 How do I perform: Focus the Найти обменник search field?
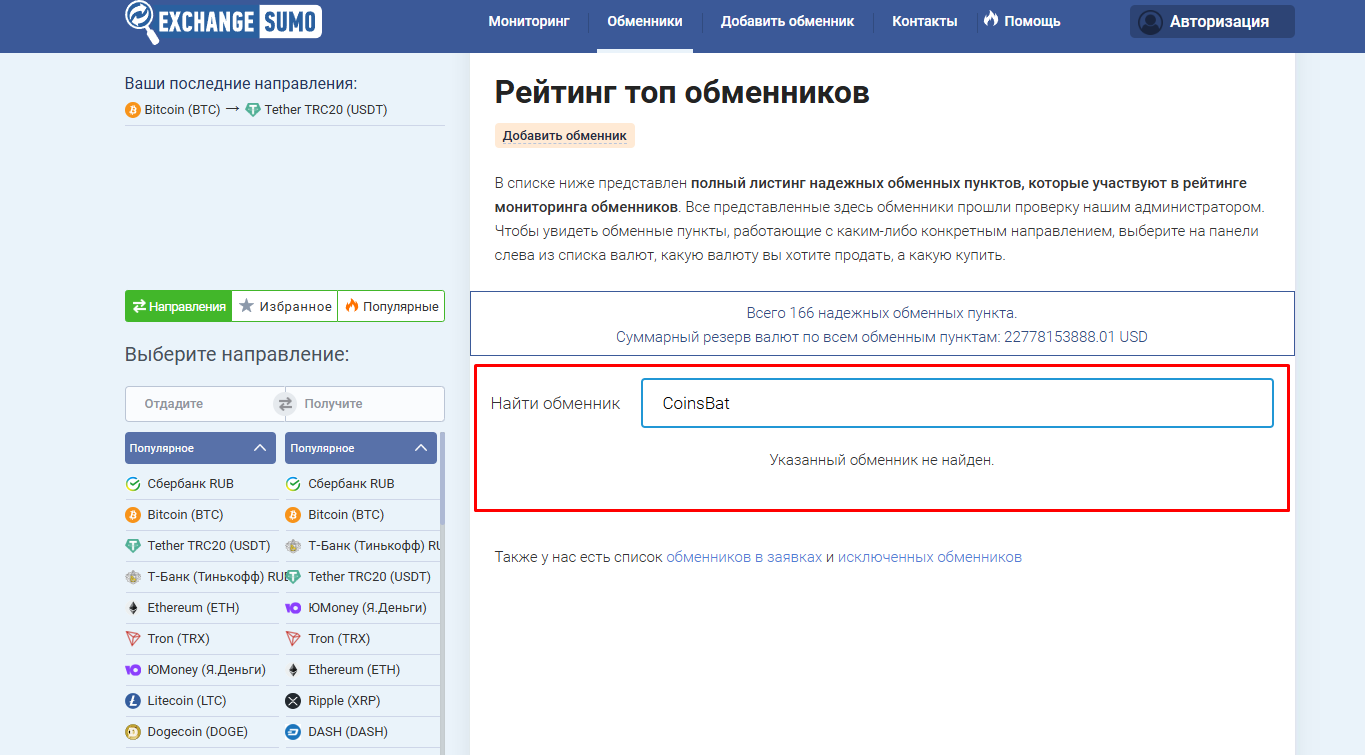click(957, 403)
